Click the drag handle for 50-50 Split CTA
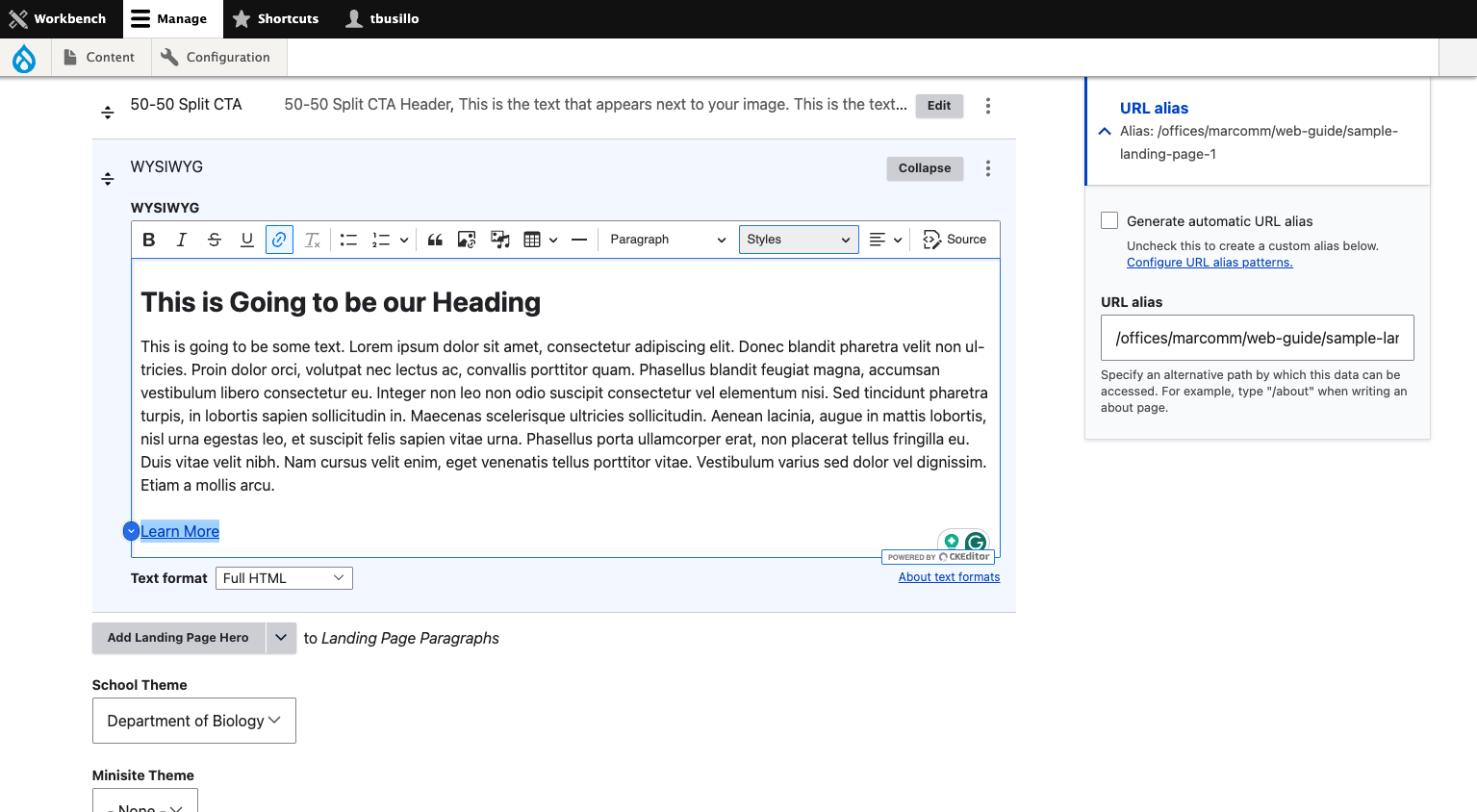This screenshot has height=812, width=1477. click(108, 113)
